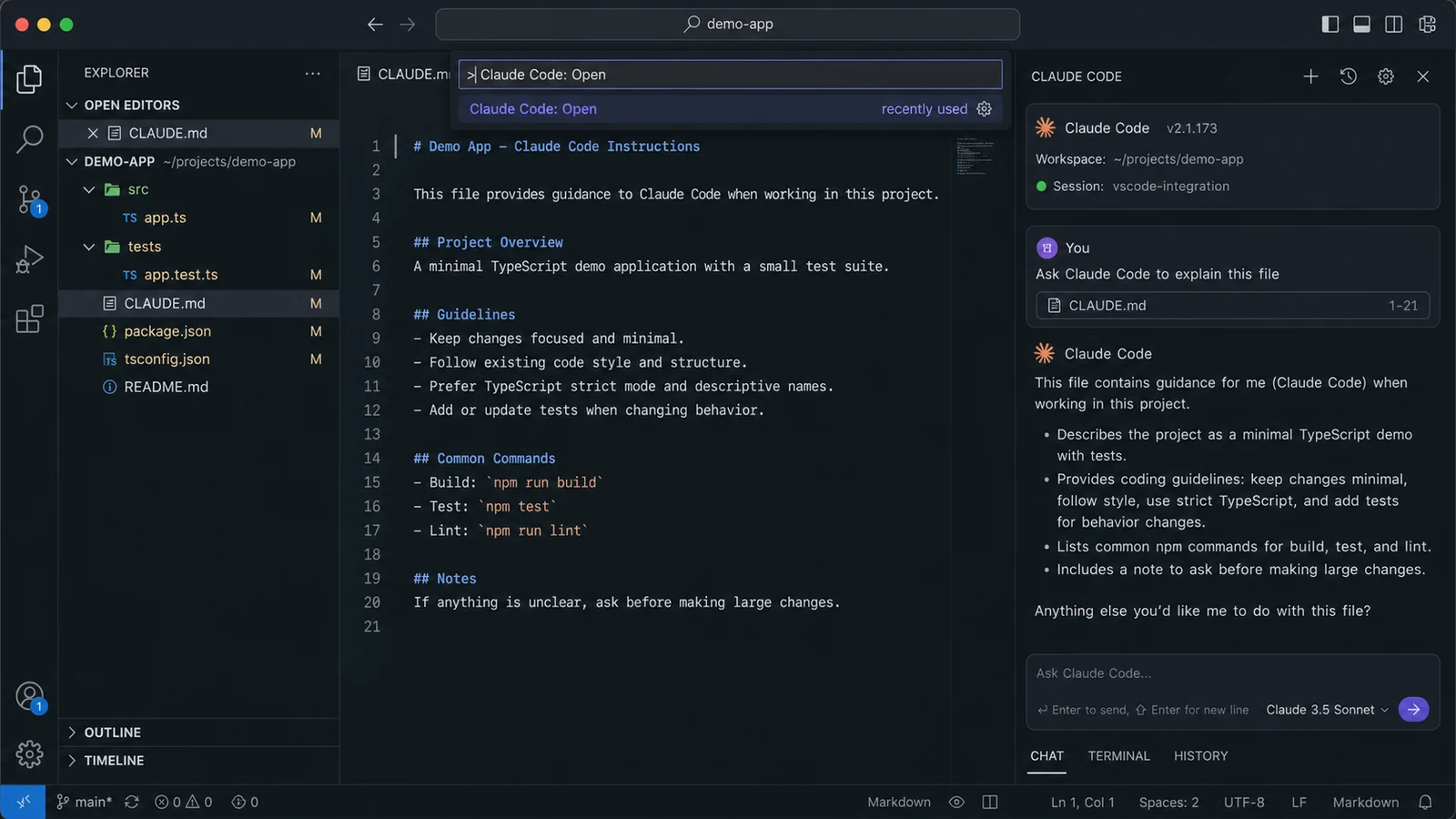Screen dimensions: 1456x819
Task: Place cursor on '## Common Commands' heading
Action: point(484,459)
